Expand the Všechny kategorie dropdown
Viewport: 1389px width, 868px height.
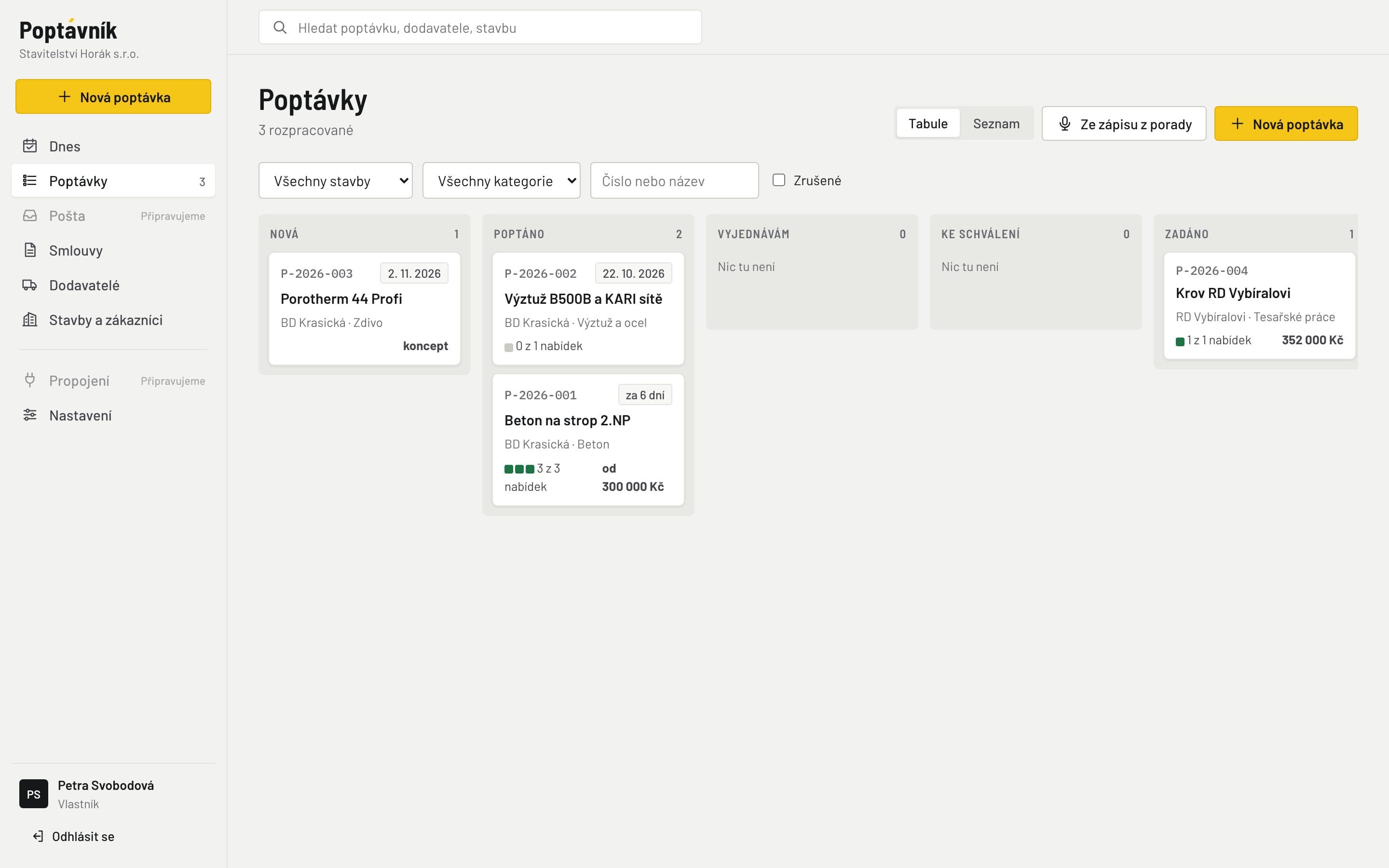pos(502,181)
